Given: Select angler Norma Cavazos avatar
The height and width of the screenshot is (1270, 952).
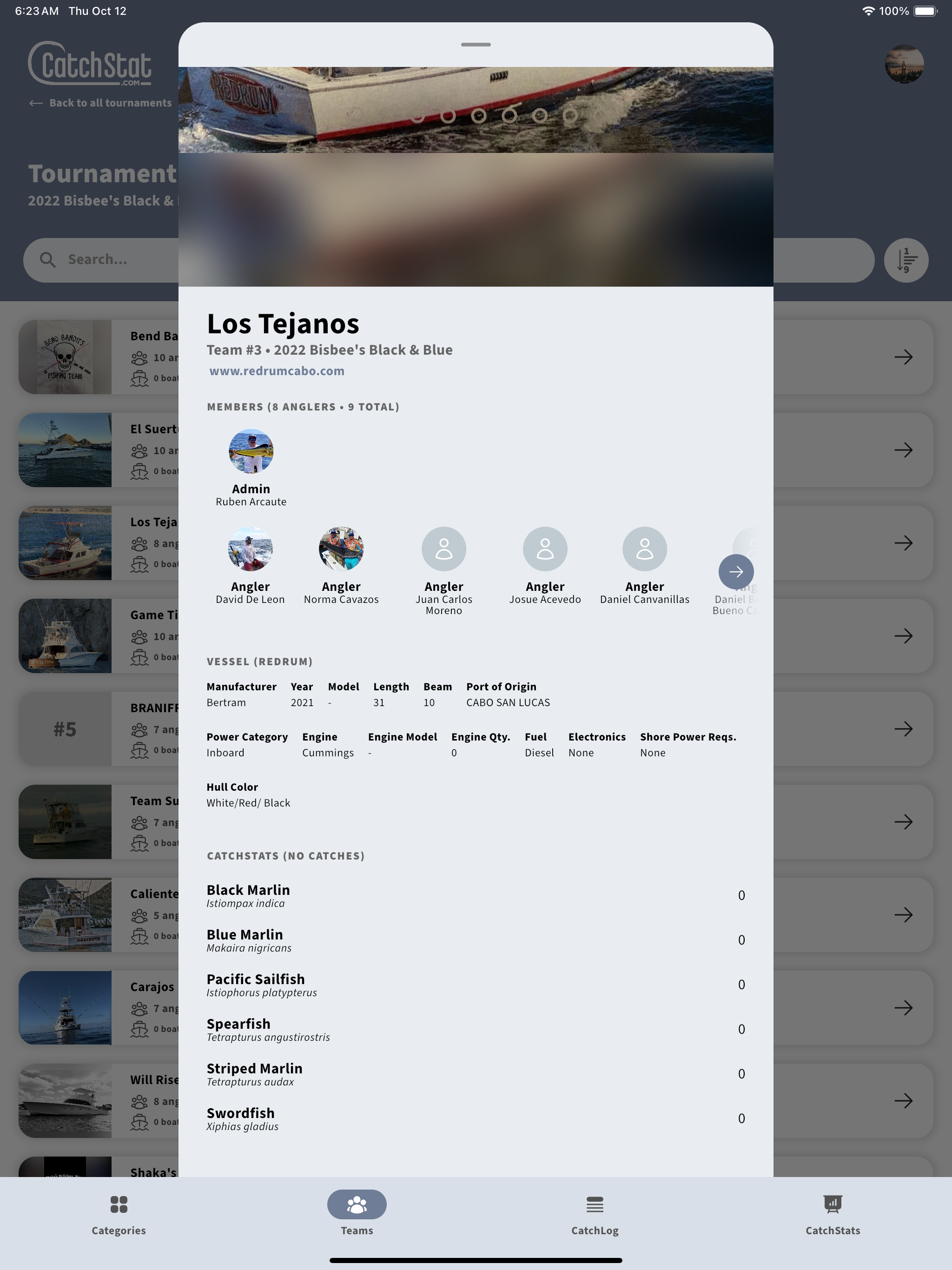Looking at the screenshot, I should 341,549.
